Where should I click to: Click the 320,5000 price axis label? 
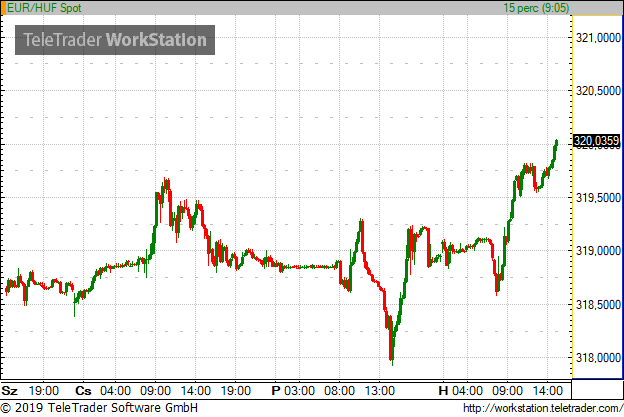(x=598, y=91)
